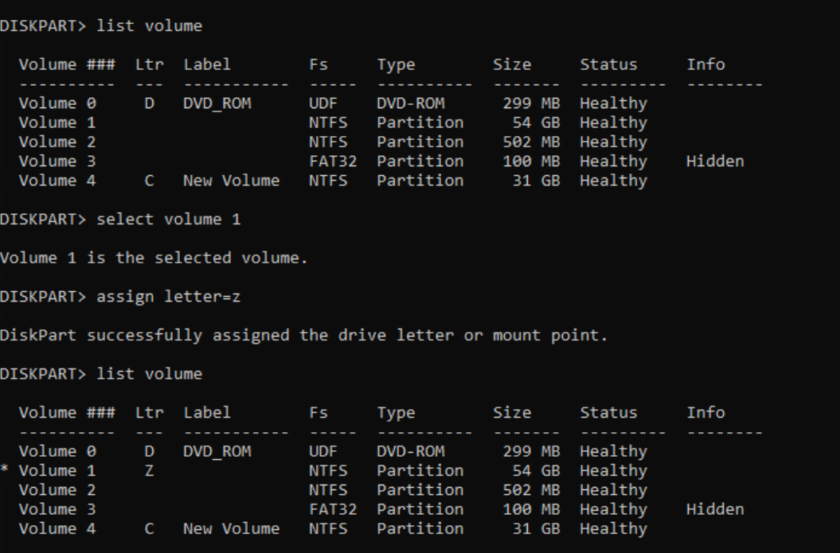Click the 'Hidden' info in second table

point(715,509)
